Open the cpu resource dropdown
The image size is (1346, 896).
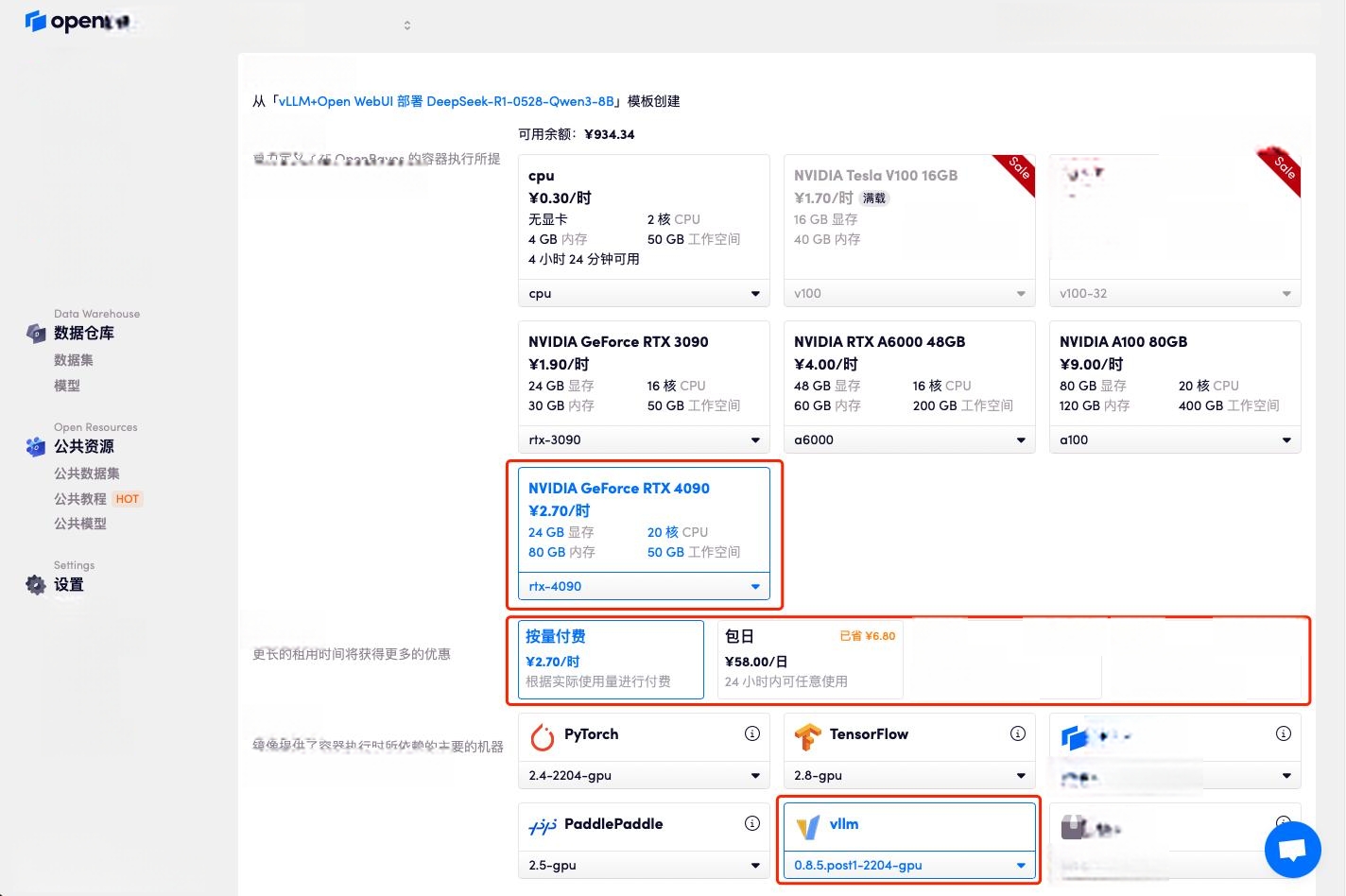tap(644, 293)
